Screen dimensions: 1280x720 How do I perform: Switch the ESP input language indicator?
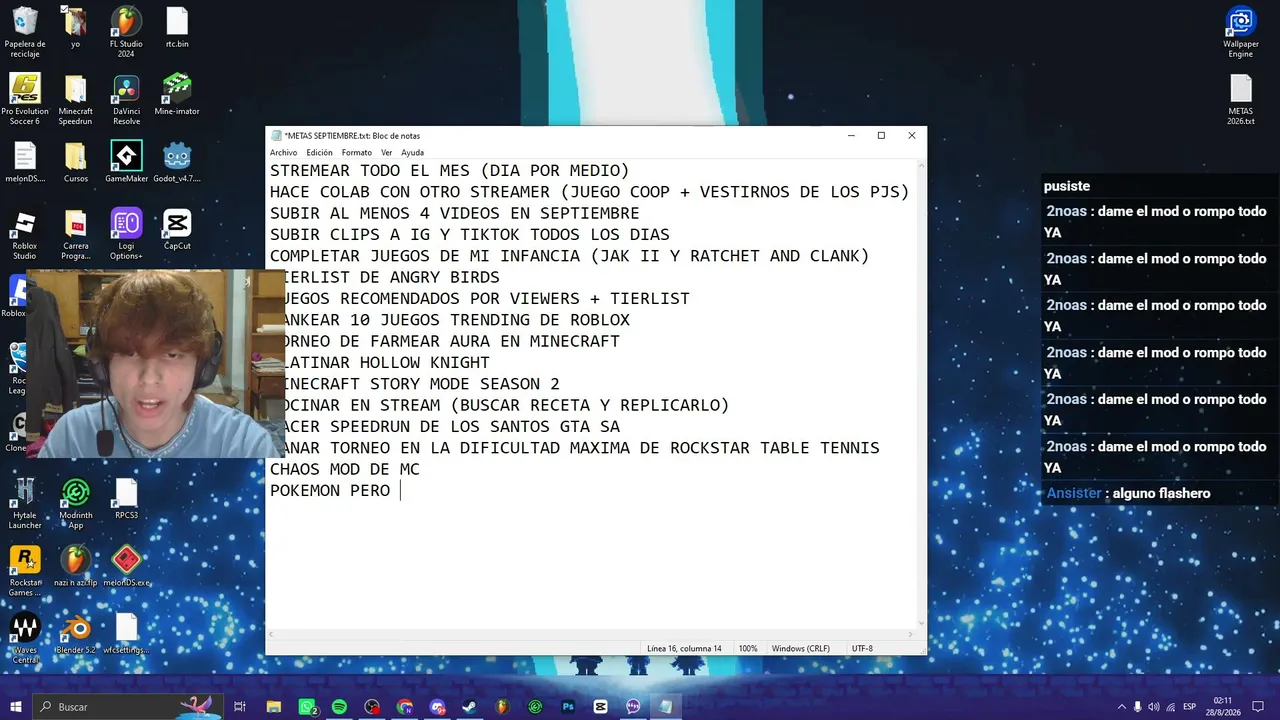[1189, 706]
